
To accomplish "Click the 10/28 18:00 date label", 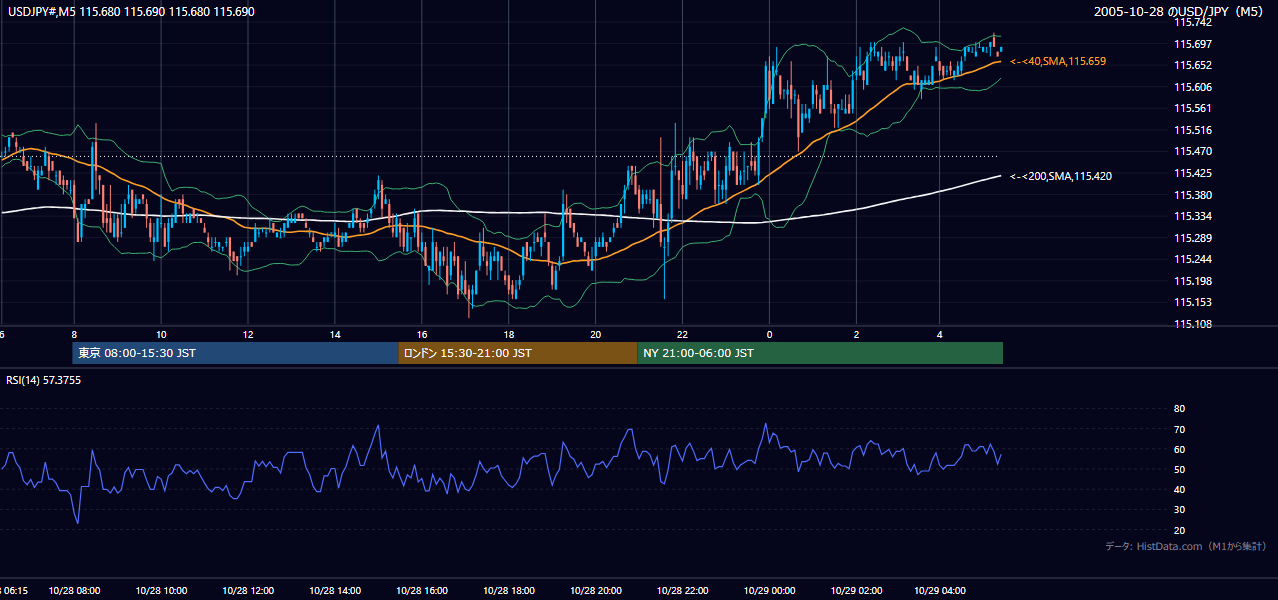I will point(509,591).
